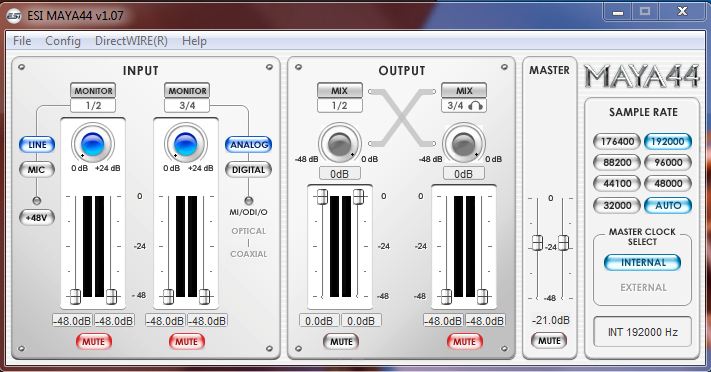Open the DirectWIRE(R) menu
The image size is (711, 372).
[x=131, y=41]
